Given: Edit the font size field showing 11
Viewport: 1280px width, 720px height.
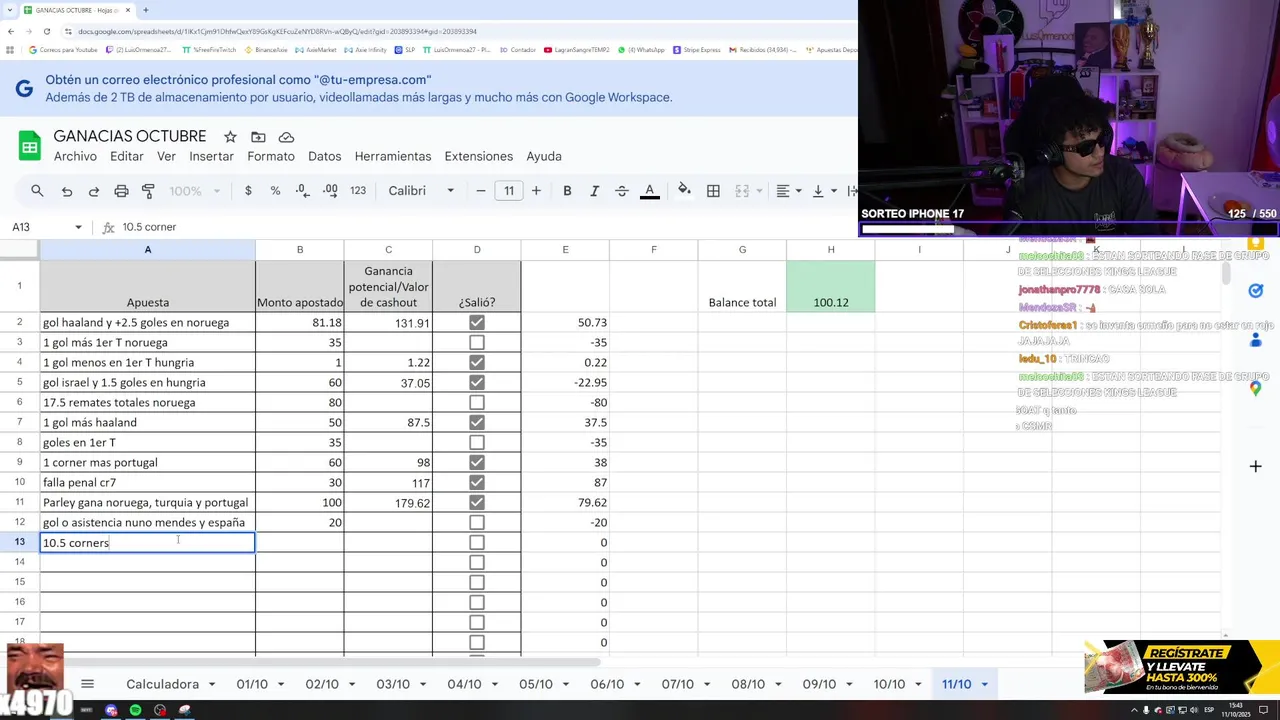Looking at the screenshot, I should (x=509, y=191).
